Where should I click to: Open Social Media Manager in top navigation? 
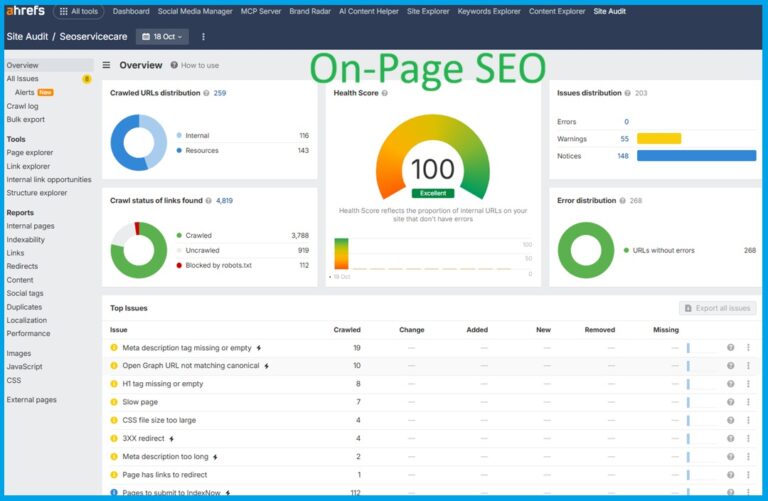[x=195, y=11]
